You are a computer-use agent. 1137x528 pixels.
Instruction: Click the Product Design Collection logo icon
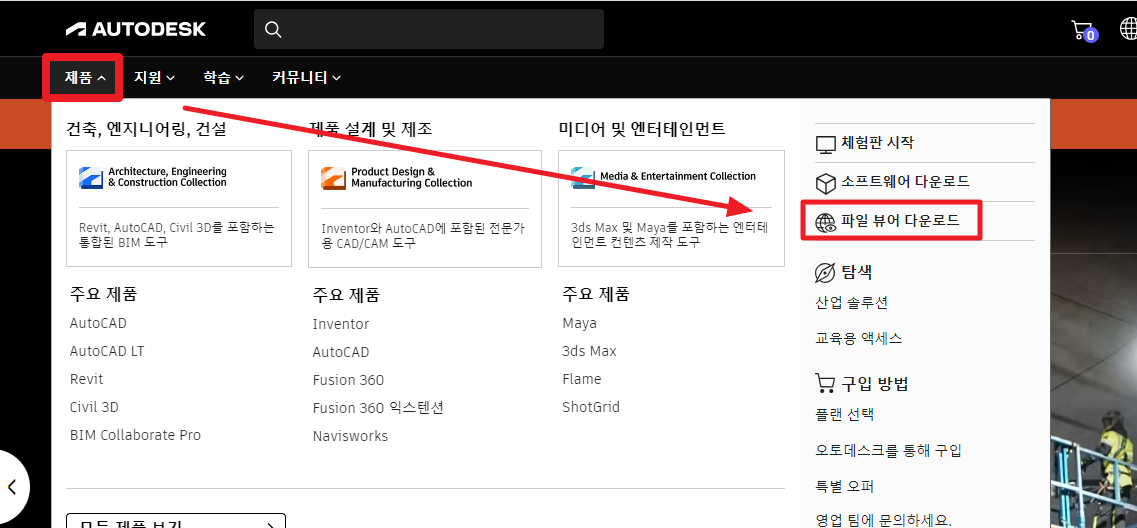(334, 178)
